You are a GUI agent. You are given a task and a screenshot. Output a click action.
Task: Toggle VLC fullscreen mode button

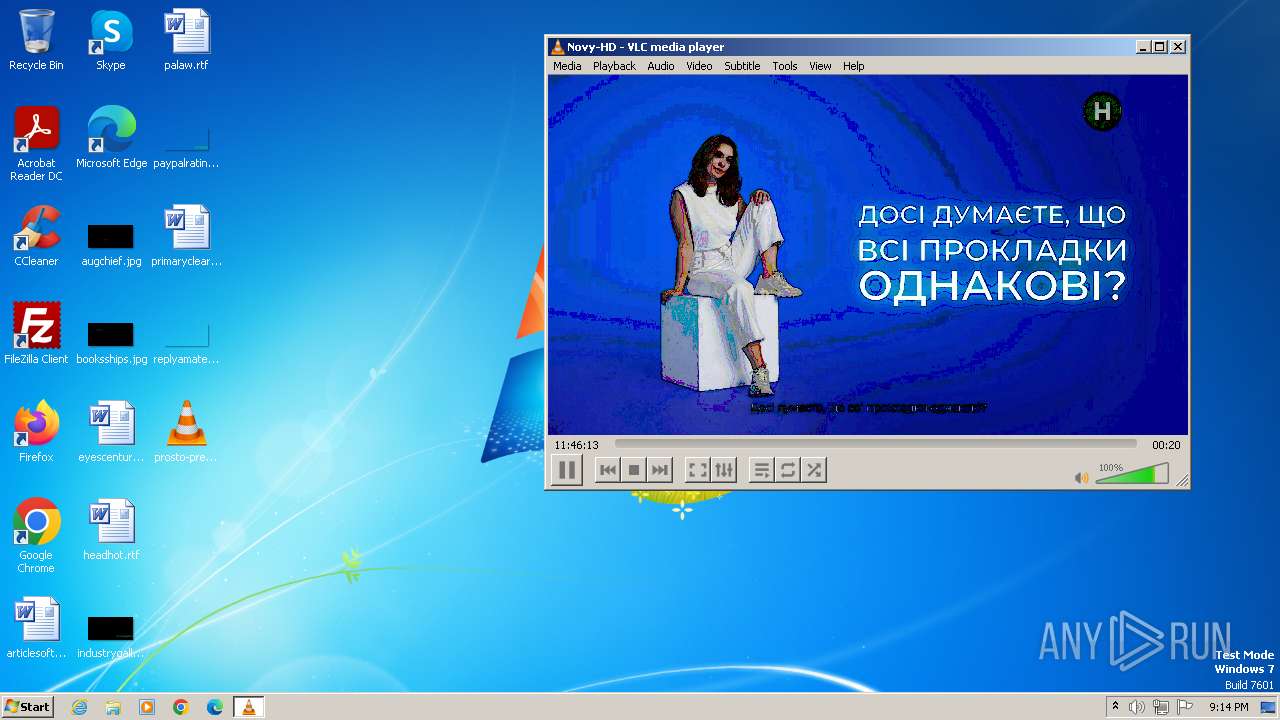(x=697, y=470)
